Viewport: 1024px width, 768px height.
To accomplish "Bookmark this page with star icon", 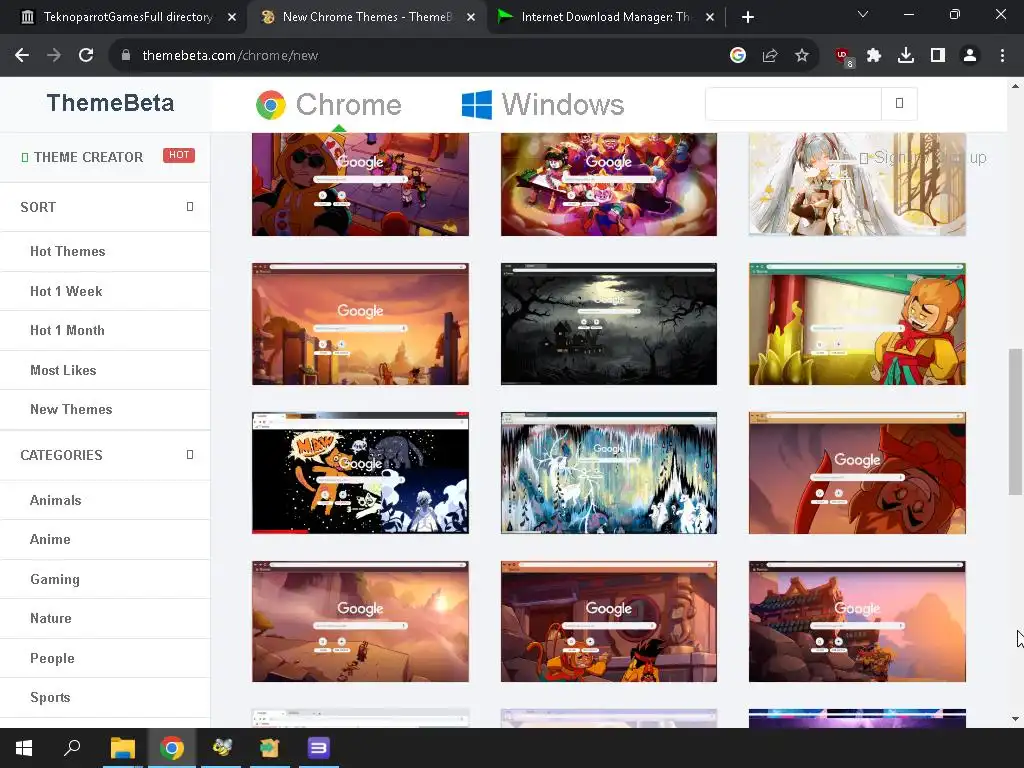I will click(x=802, y=56).
